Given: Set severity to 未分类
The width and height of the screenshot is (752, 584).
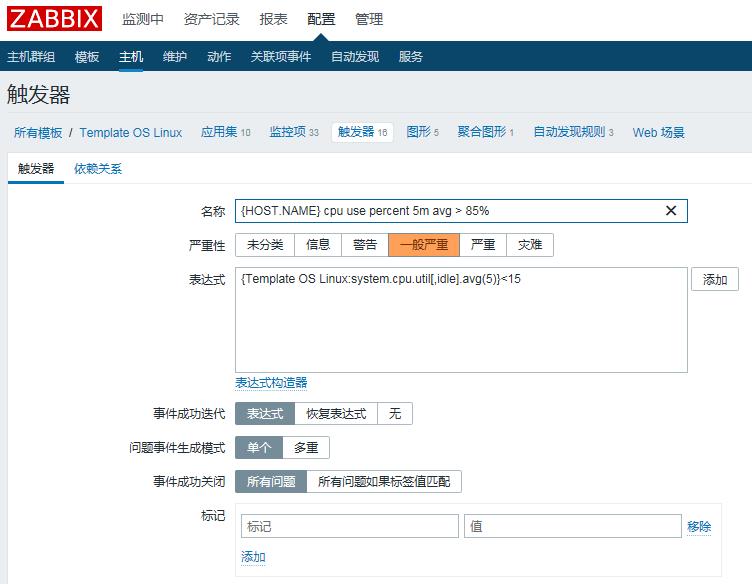Looking at the screenshot, I should 265,245.
